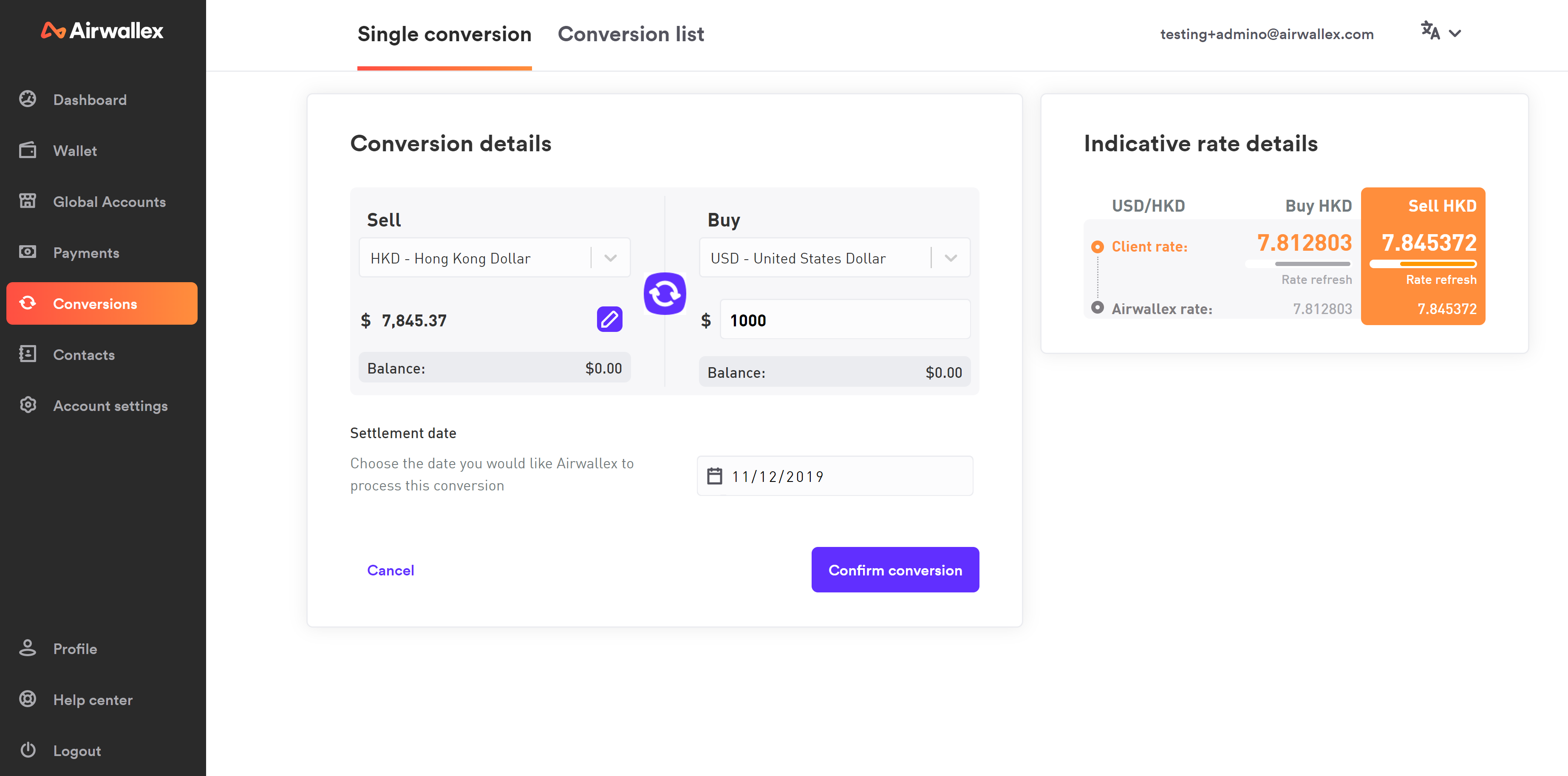Go to the Contacts page
The height and width of the screenshot is (776, 1568).
point(83,354)
